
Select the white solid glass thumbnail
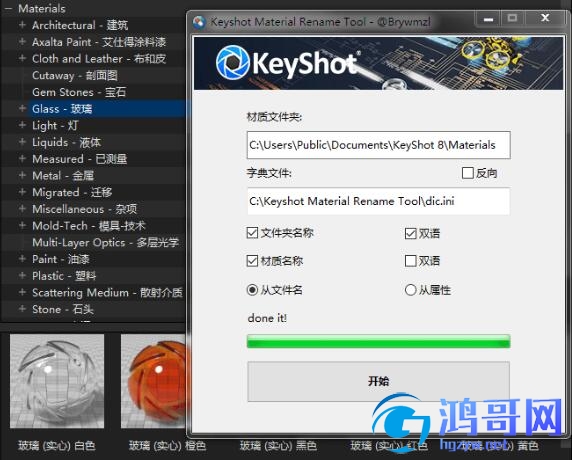pos(57,381)
